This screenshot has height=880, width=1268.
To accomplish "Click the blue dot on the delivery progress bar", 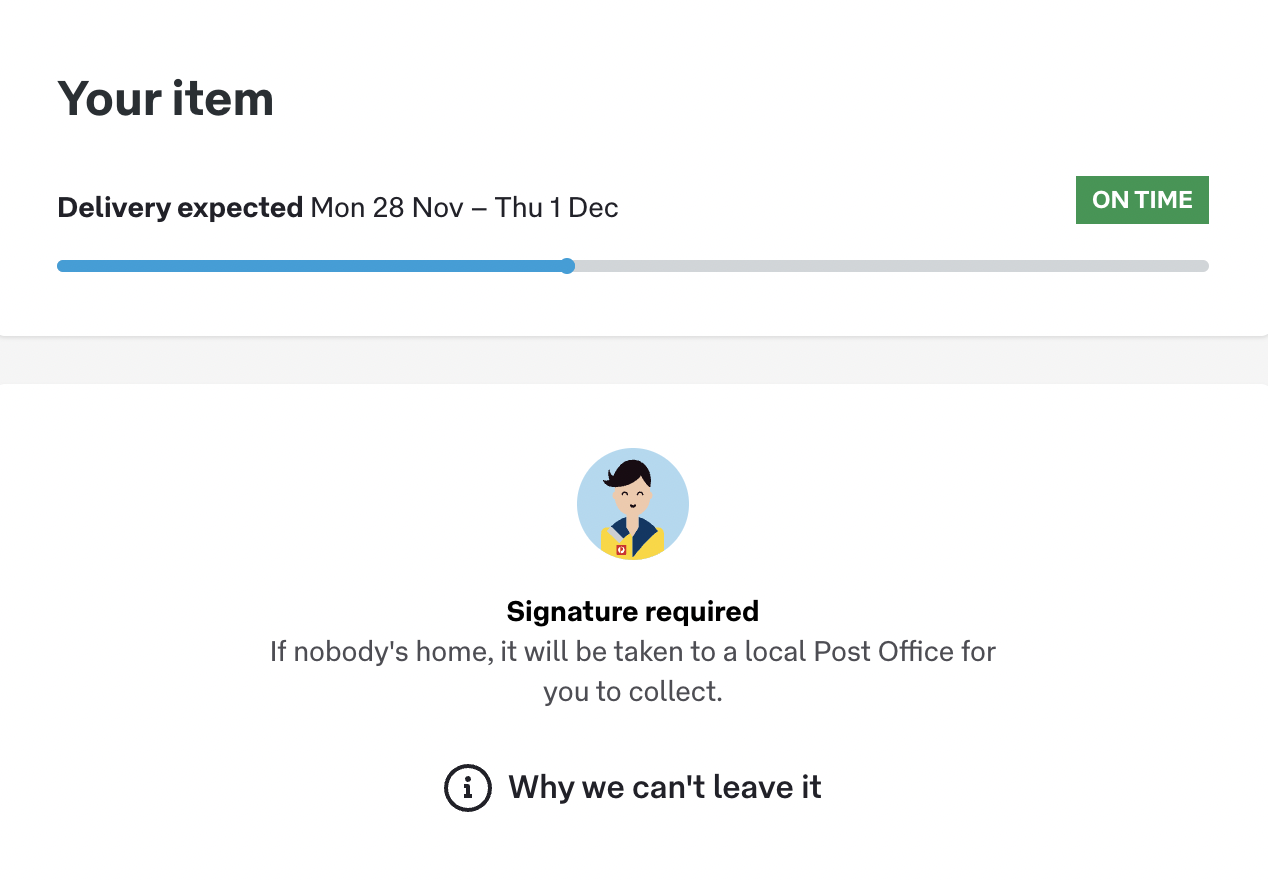I will point(567,266).
